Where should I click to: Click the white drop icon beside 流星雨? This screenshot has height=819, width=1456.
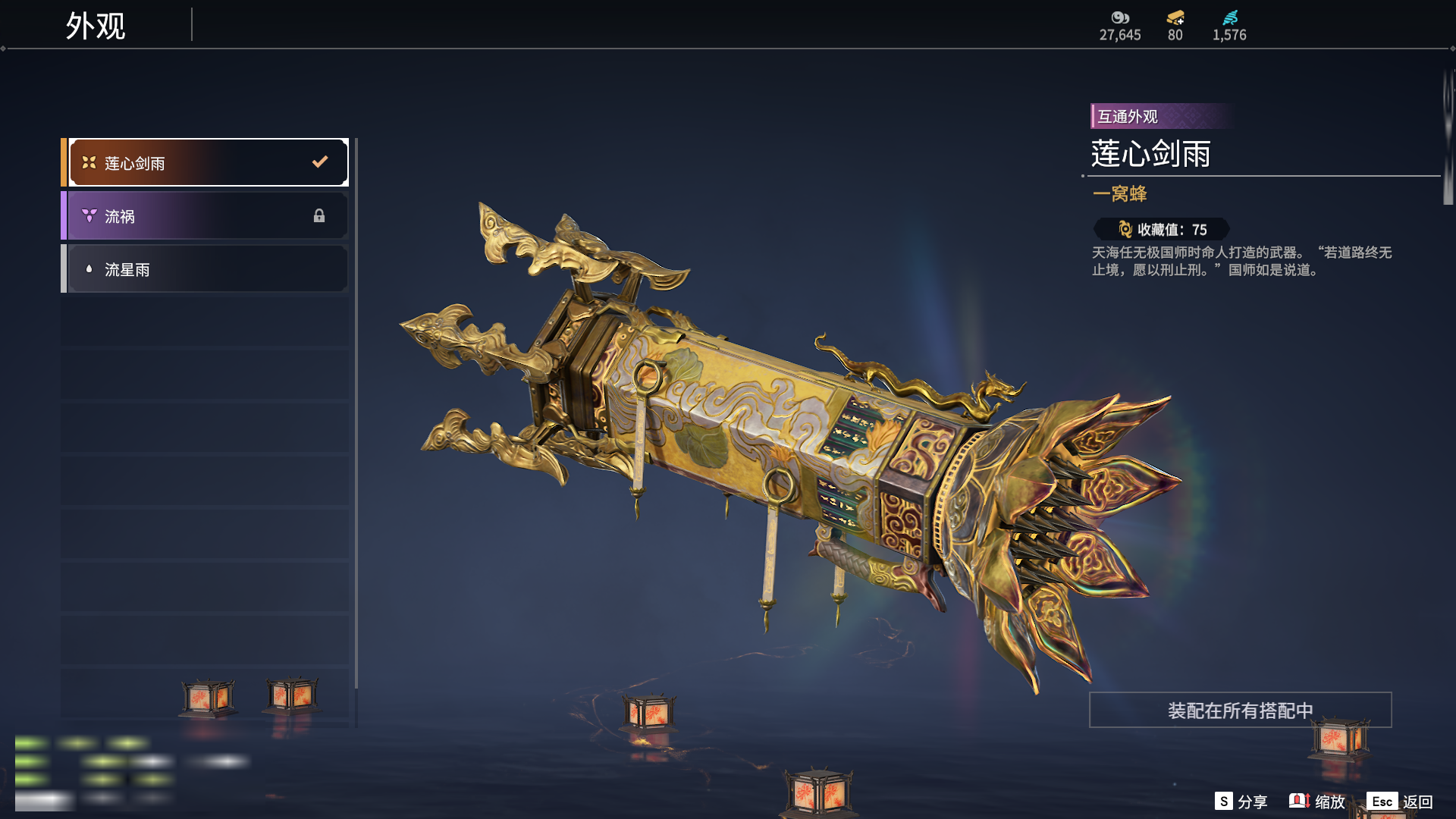(89, 268)
